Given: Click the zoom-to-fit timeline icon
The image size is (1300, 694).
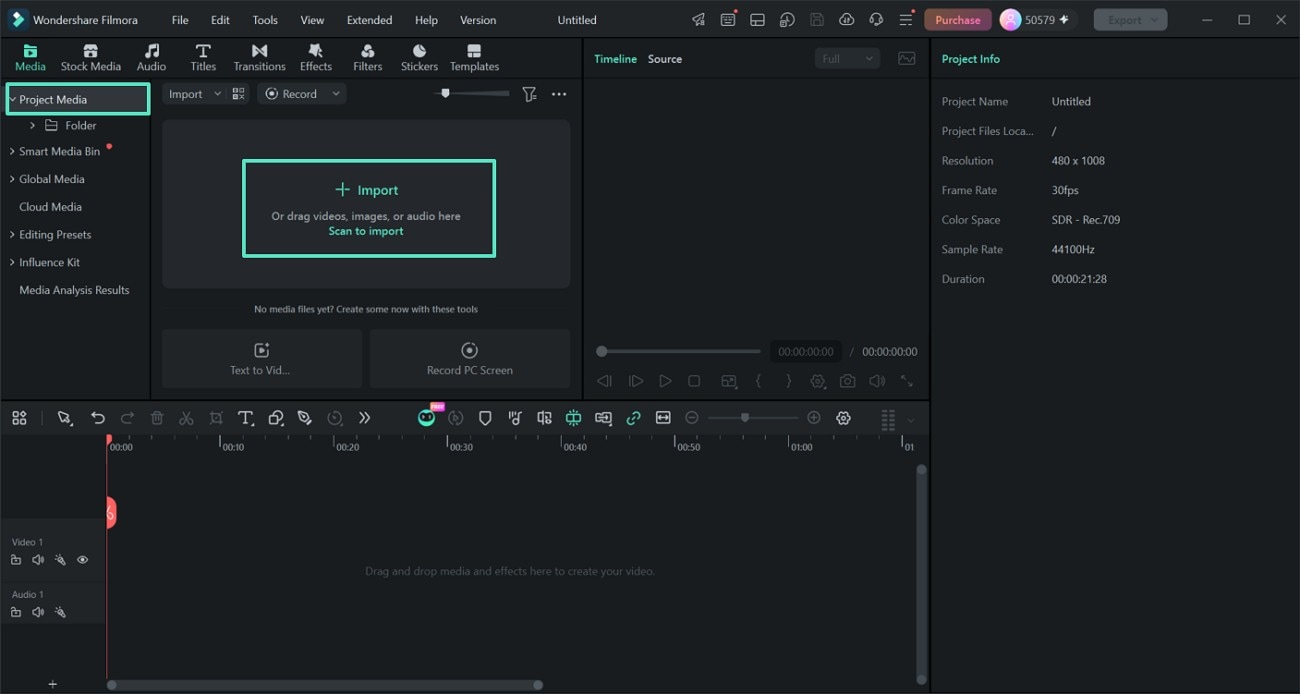Looking at the screenshot, I should 663,418.
